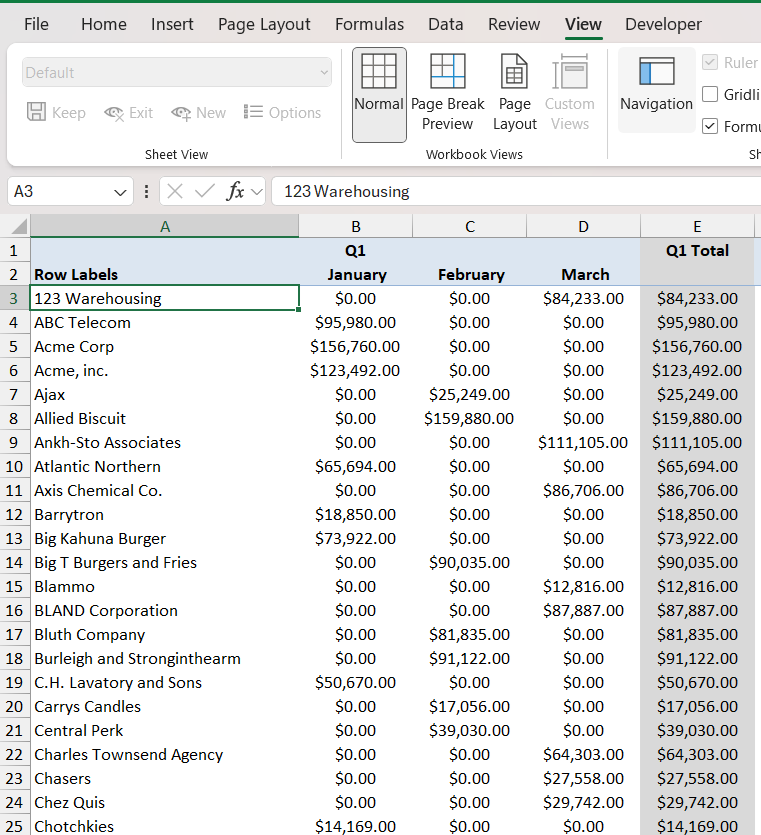Switch to the Review tab
Image resolution: width=761 pixels, height=835 pixels.
point(514,24)
